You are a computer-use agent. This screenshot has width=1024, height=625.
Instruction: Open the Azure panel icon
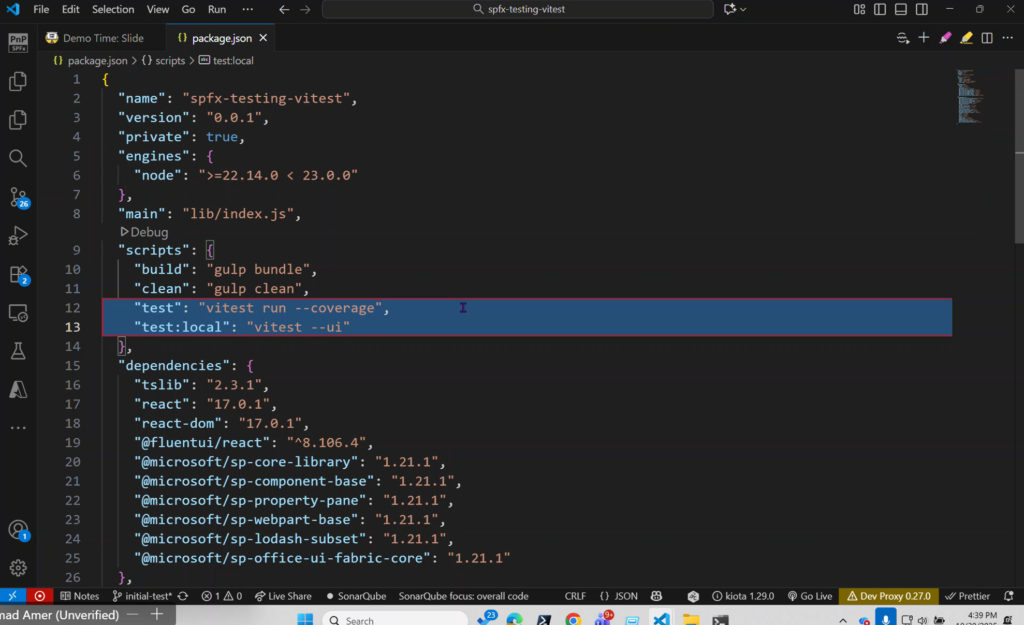[x=17, y=389]
